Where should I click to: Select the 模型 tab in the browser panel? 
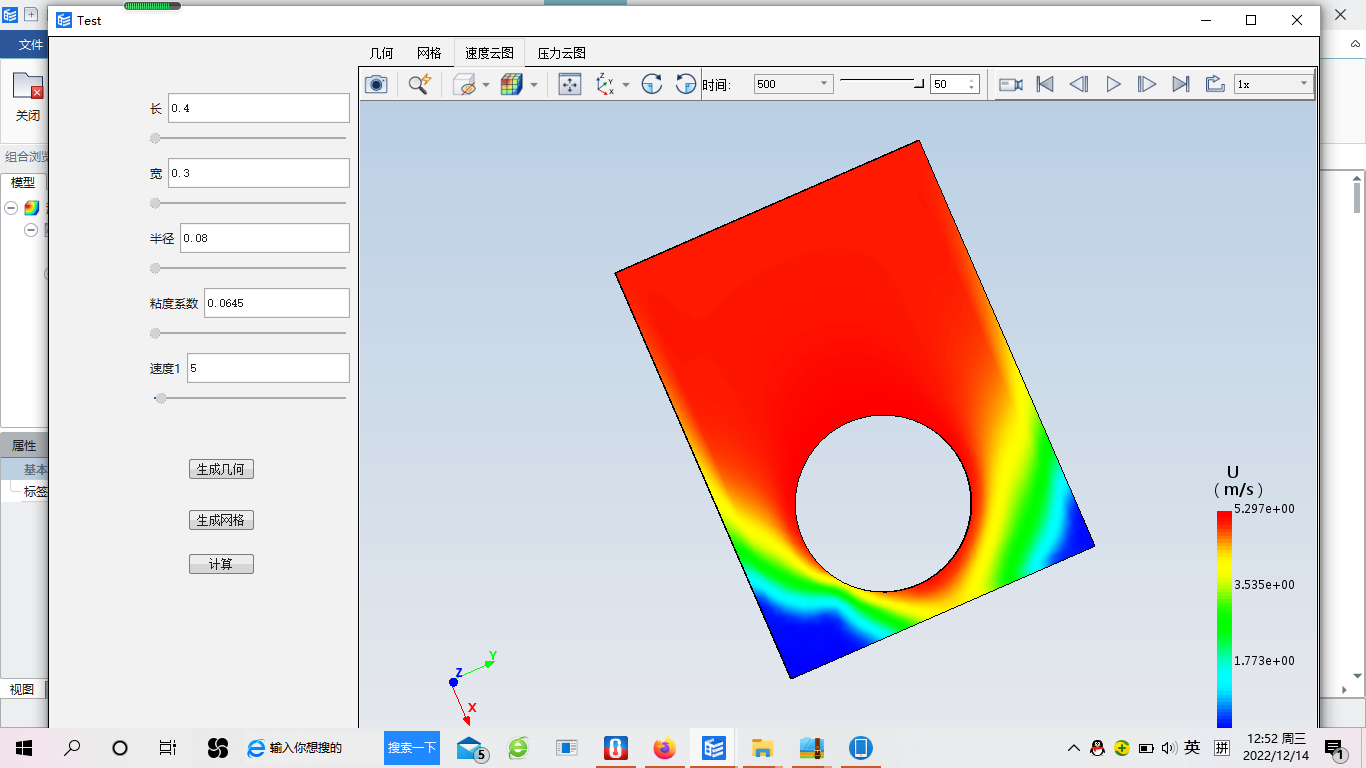click(x=23, y=182)
